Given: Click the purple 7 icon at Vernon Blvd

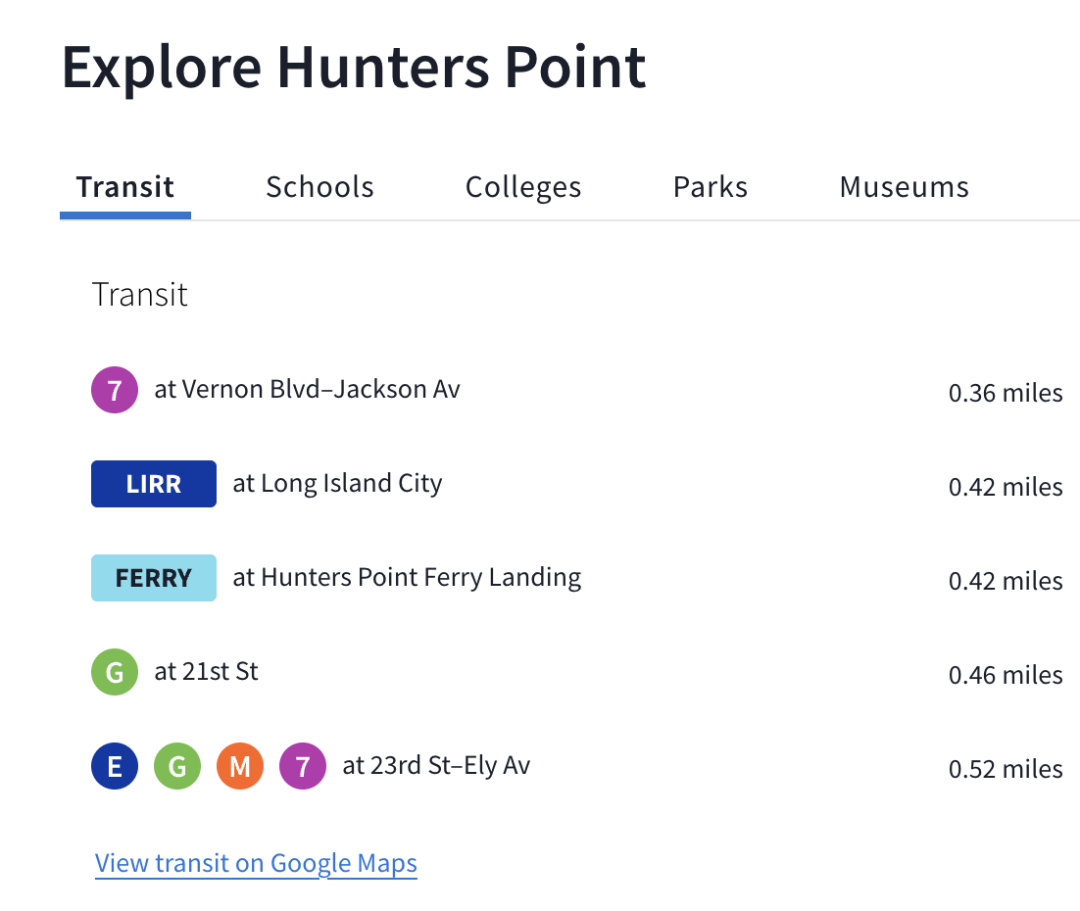Looking at the screenshot, I should 114,390.
